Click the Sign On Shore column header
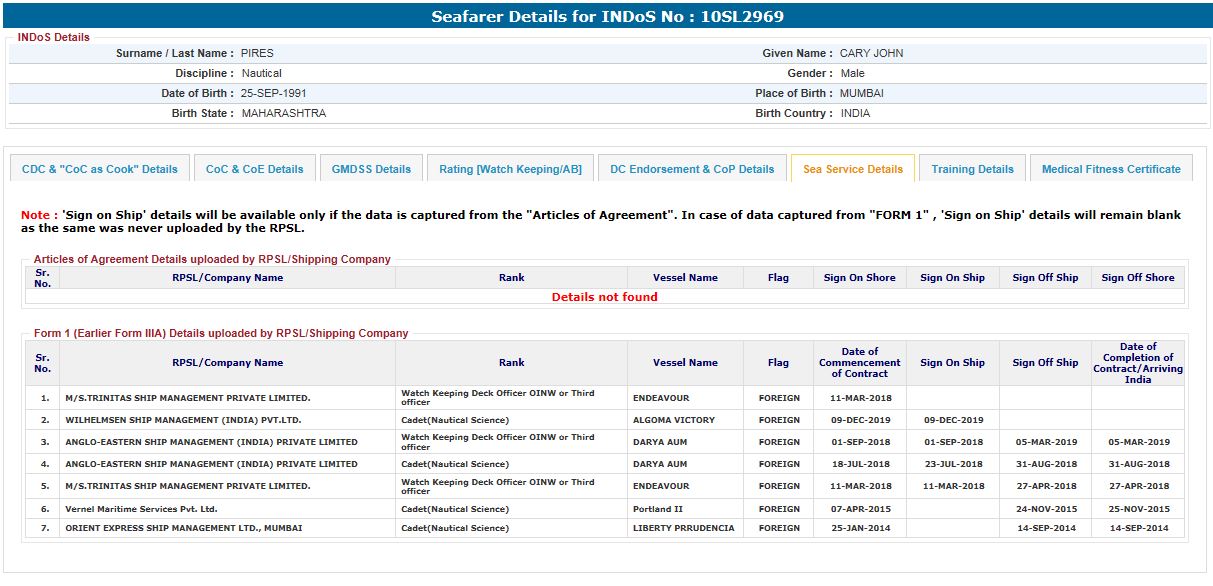The image size is (1213, 586). 859,278
